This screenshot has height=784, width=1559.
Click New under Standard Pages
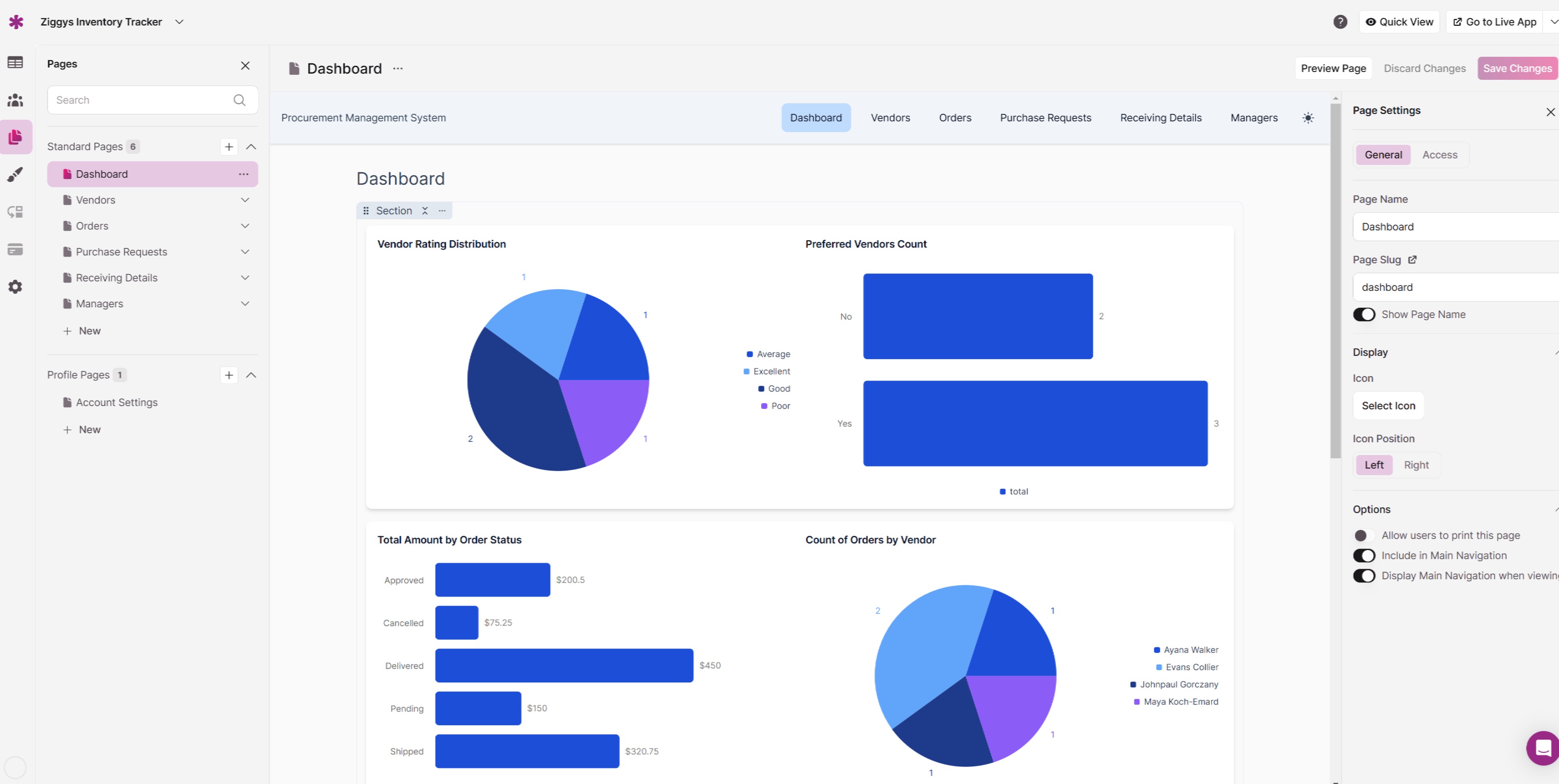click(82, 331)
